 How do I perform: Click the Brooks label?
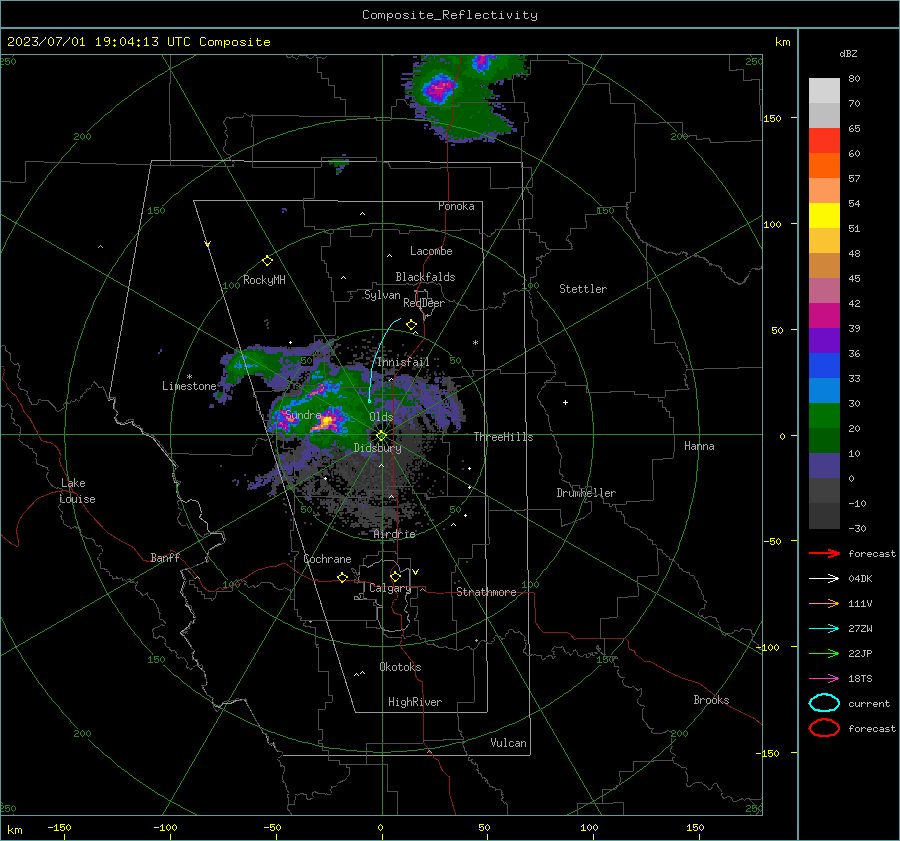pos(711,700)
